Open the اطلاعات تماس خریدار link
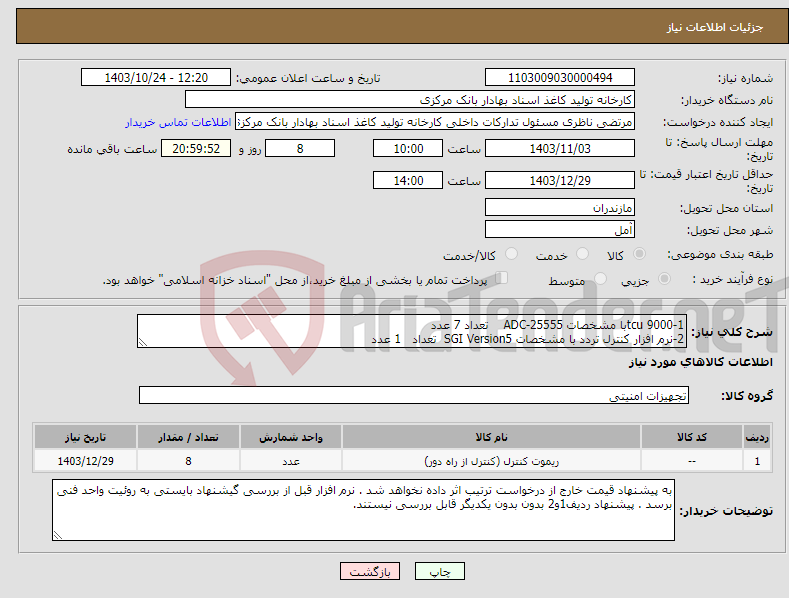 tap(178, 122)
